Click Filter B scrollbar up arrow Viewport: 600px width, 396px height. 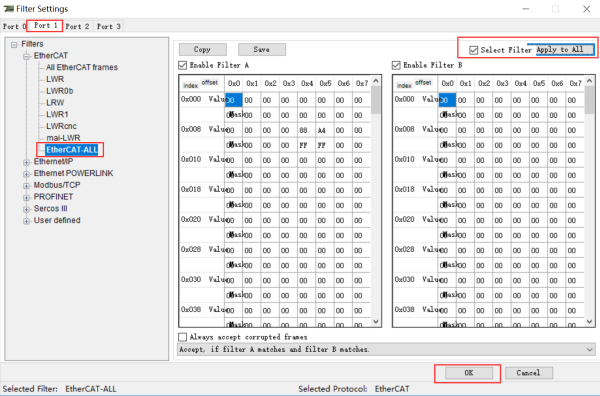click(x=589, y=81)
